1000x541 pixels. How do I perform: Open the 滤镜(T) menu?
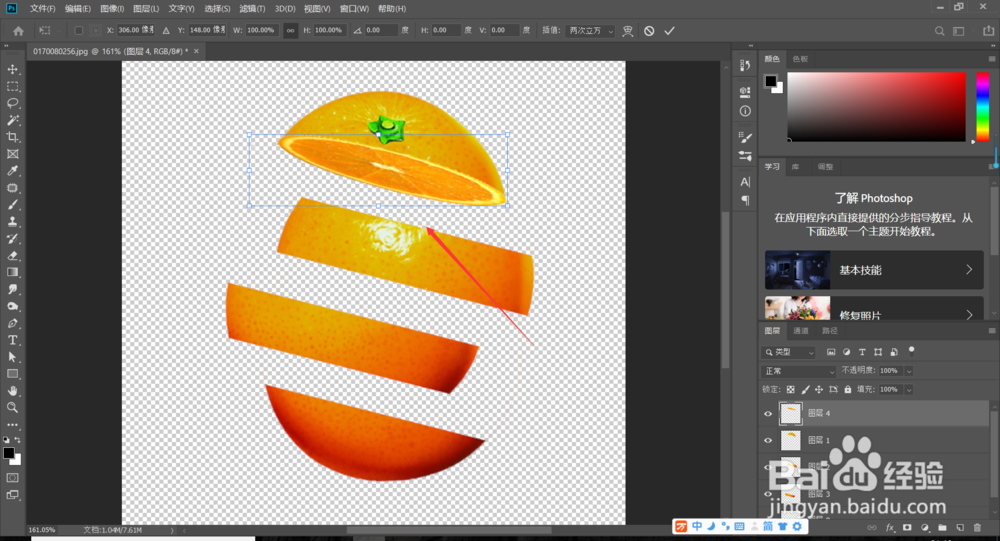pos(252,8)
